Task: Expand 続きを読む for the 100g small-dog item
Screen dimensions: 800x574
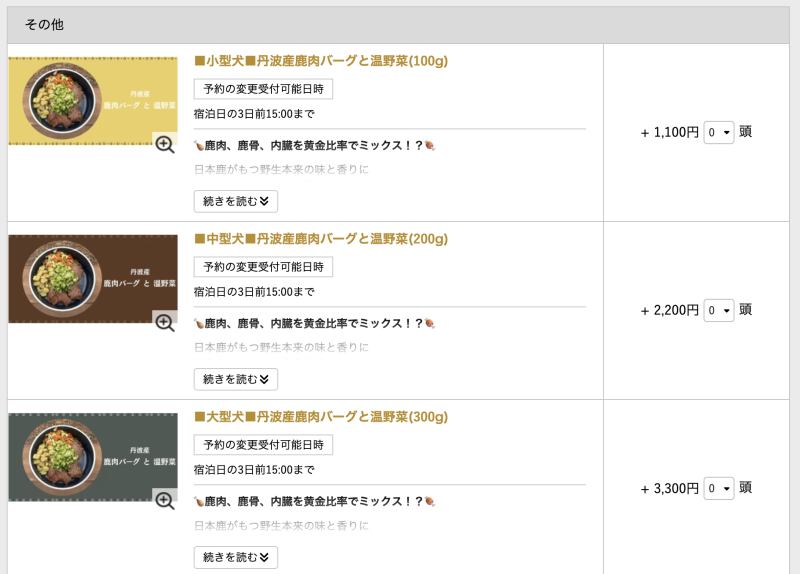Action: (235, 201)
